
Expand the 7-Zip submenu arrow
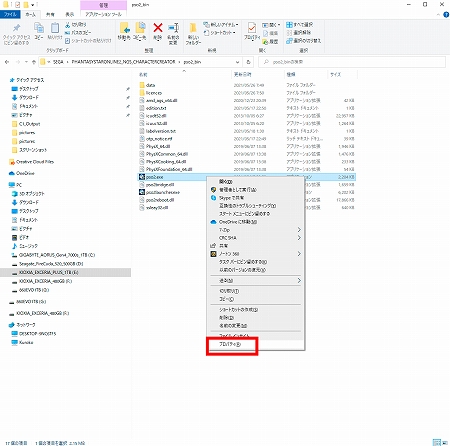pos(299,230)
